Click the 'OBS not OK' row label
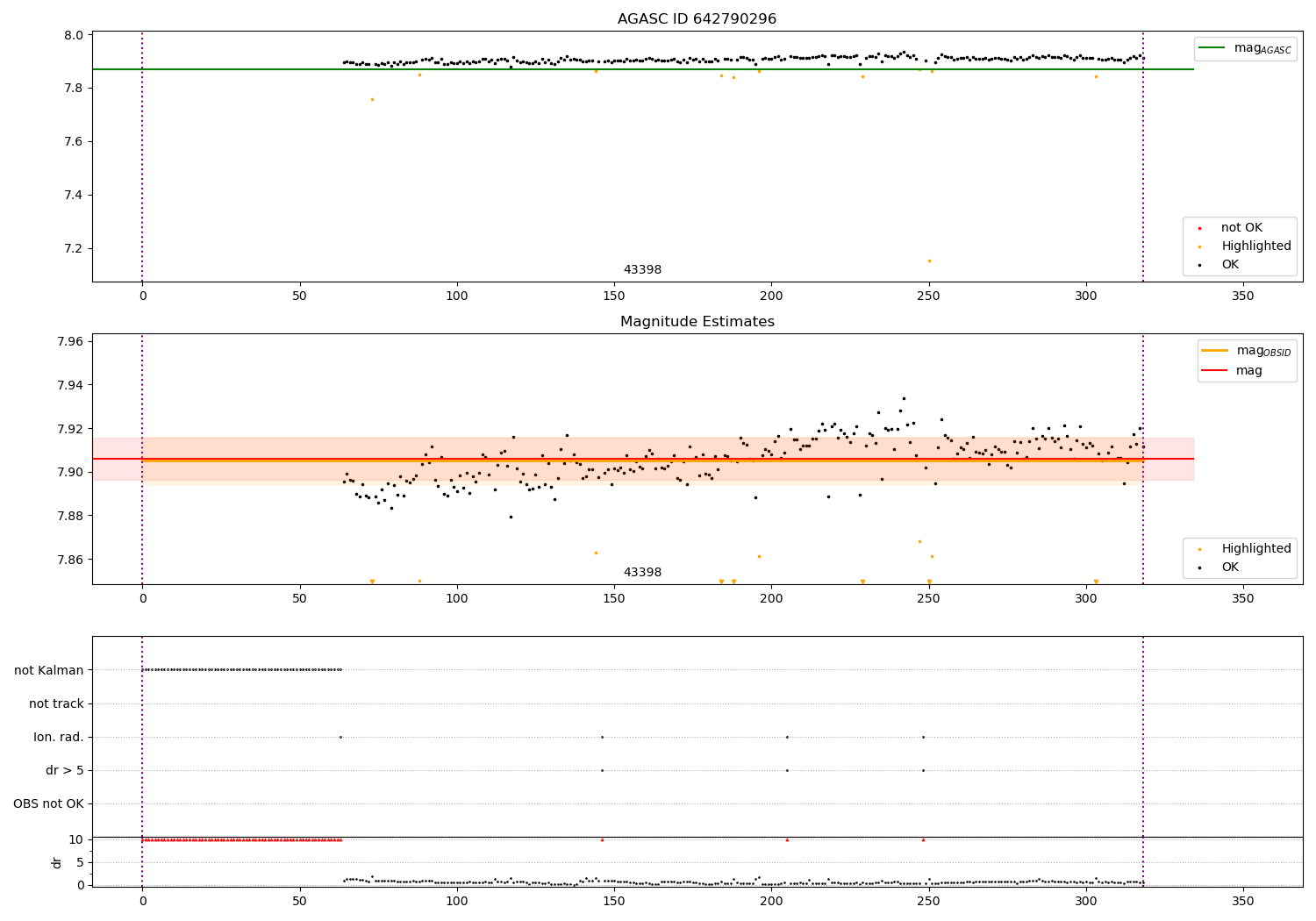 pyautogui.click(x=48, y=803)
